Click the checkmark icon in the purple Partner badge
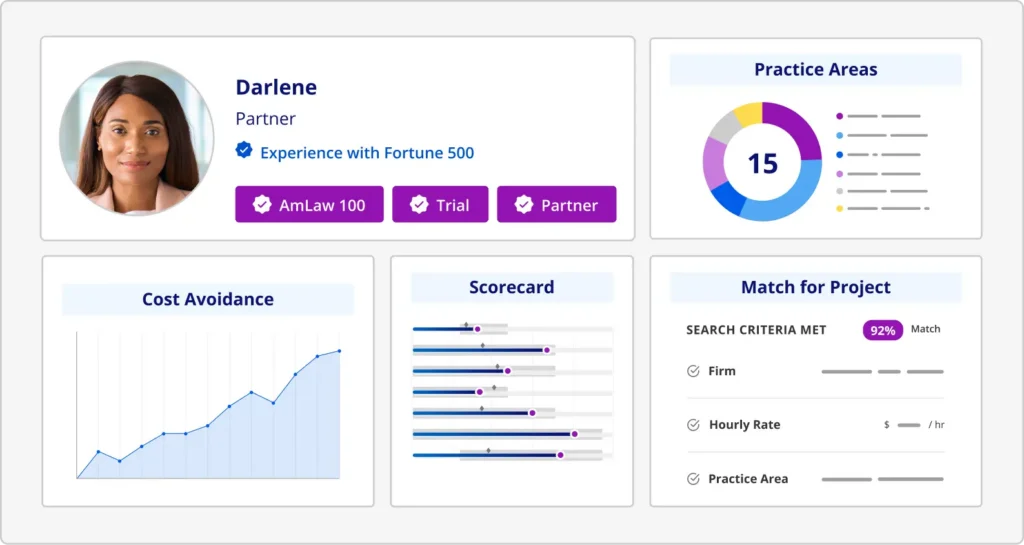Viewport: 1024px width, 545px height. 523,205
